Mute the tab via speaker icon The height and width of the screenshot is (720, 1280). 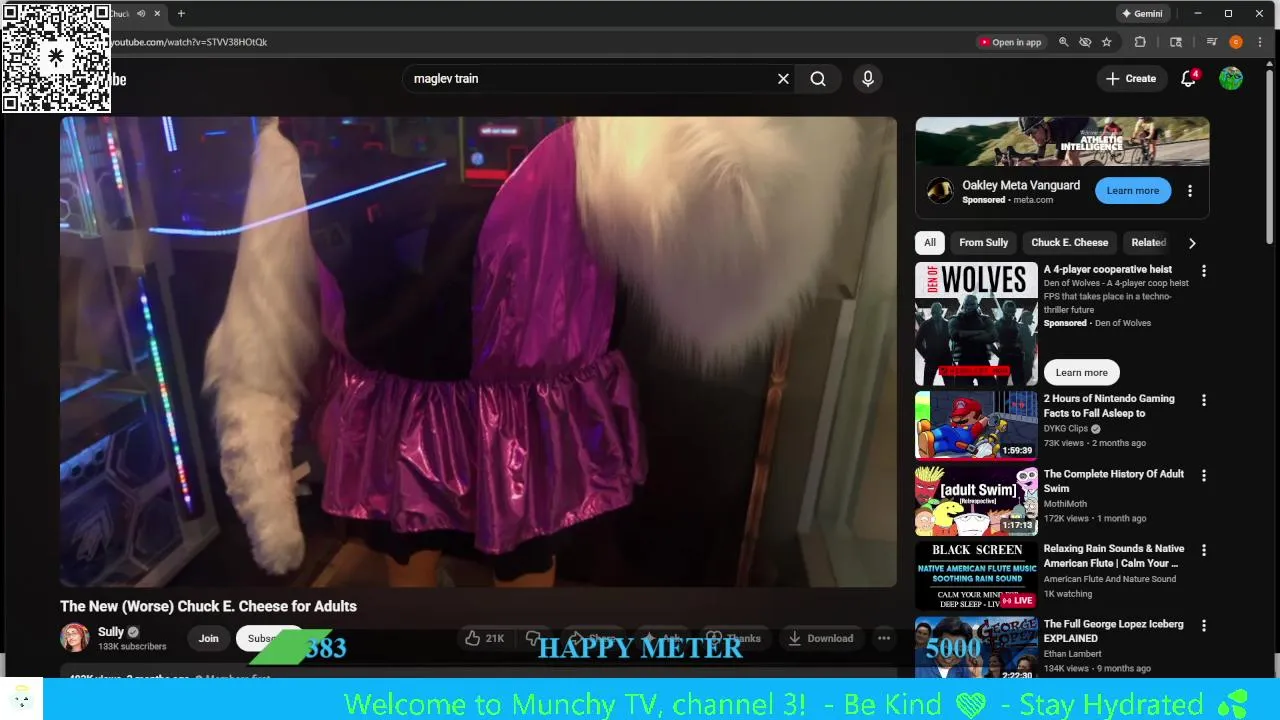pos(141,14)
